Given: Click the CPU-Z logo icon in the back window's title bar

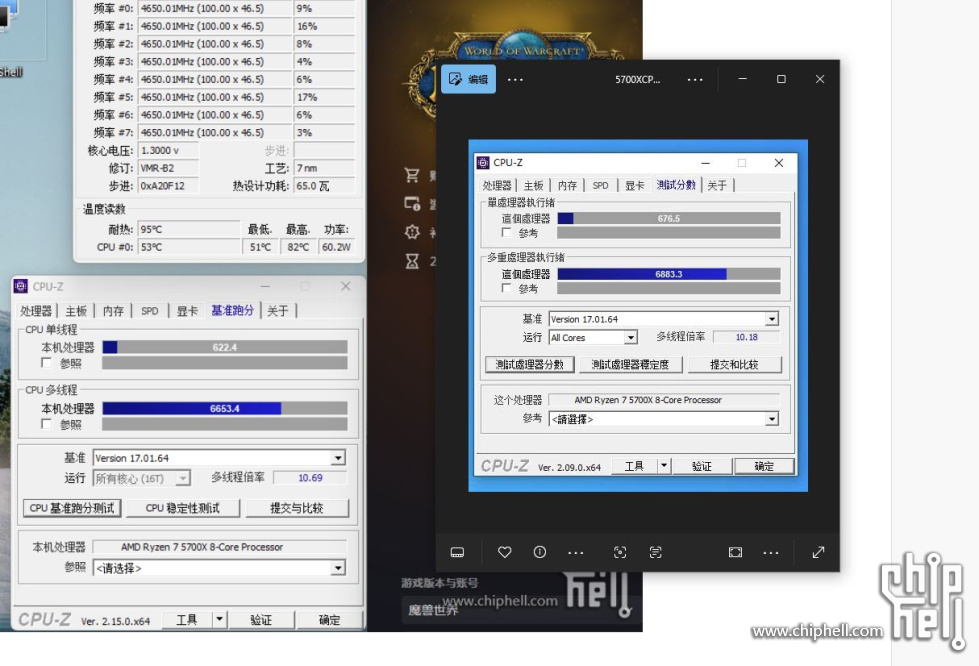Looking at the screenshot, I should 21,286.
